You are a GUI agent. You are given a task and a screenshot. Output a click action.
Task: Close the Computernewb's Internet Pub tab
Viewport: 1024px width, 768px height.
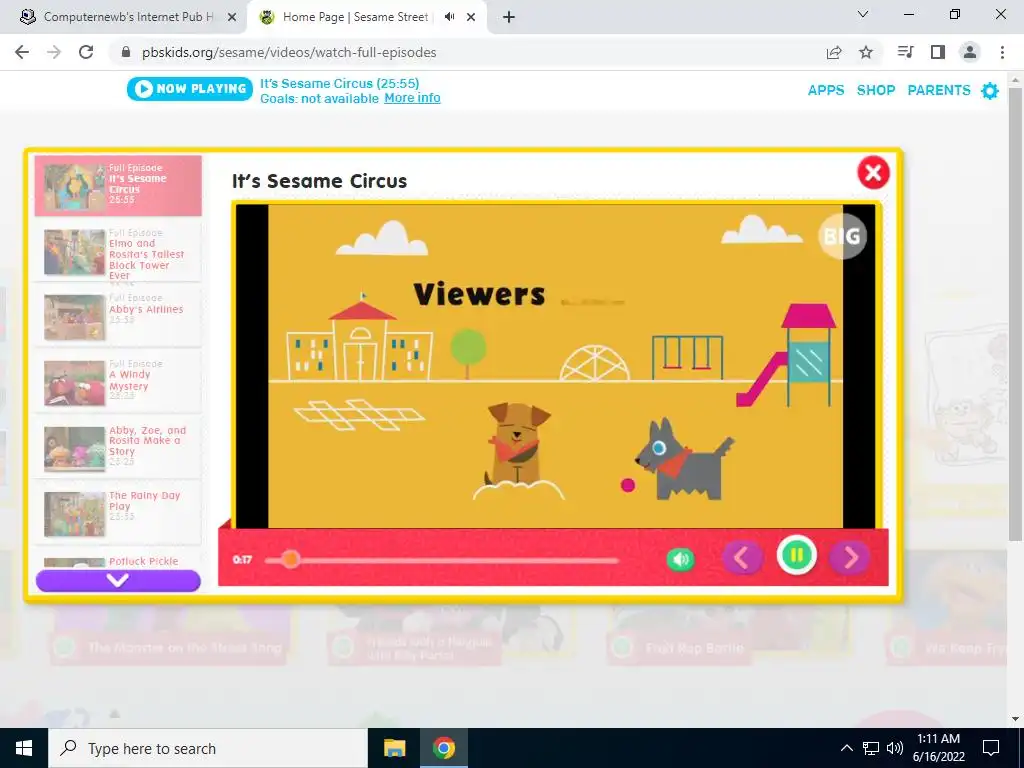tap(232, 18)
